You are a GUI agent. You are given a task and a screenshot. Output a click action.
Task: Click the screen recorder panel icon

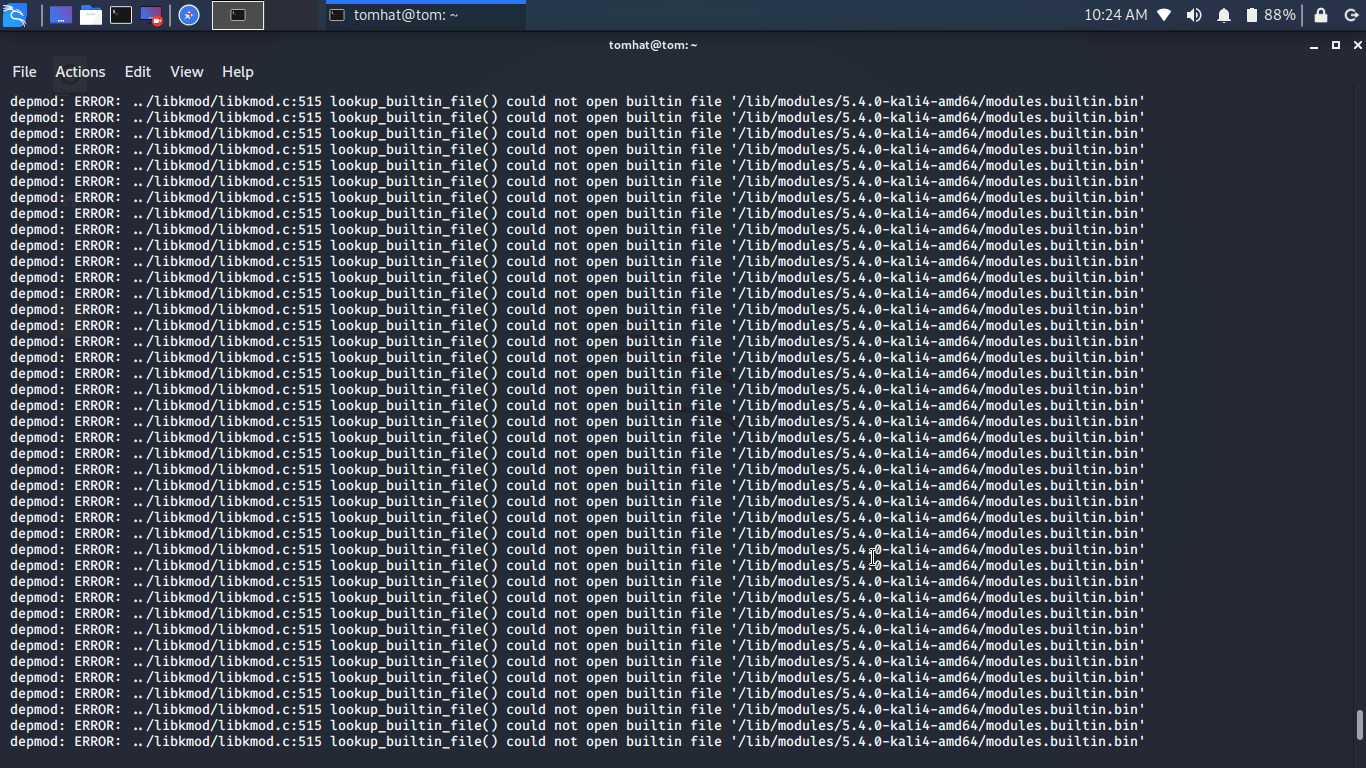tap(151, 15)
